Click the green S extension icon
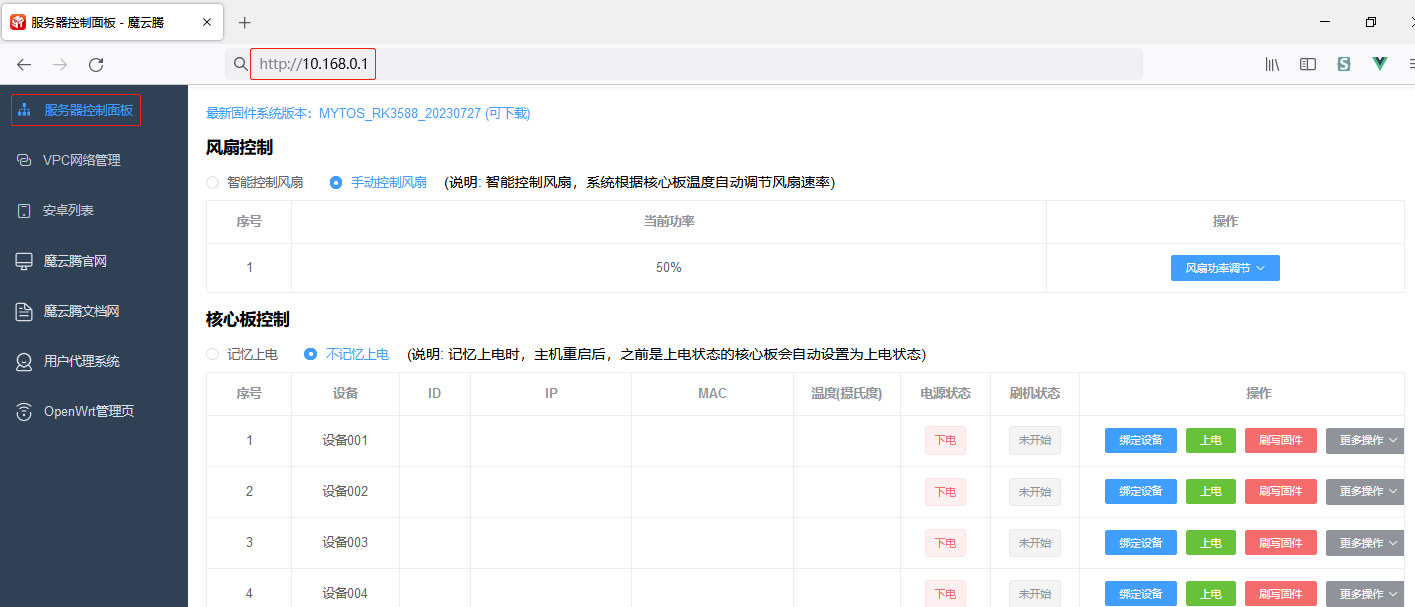The width and height of the screenshot is (1415, 607). tap(1343, 64)
